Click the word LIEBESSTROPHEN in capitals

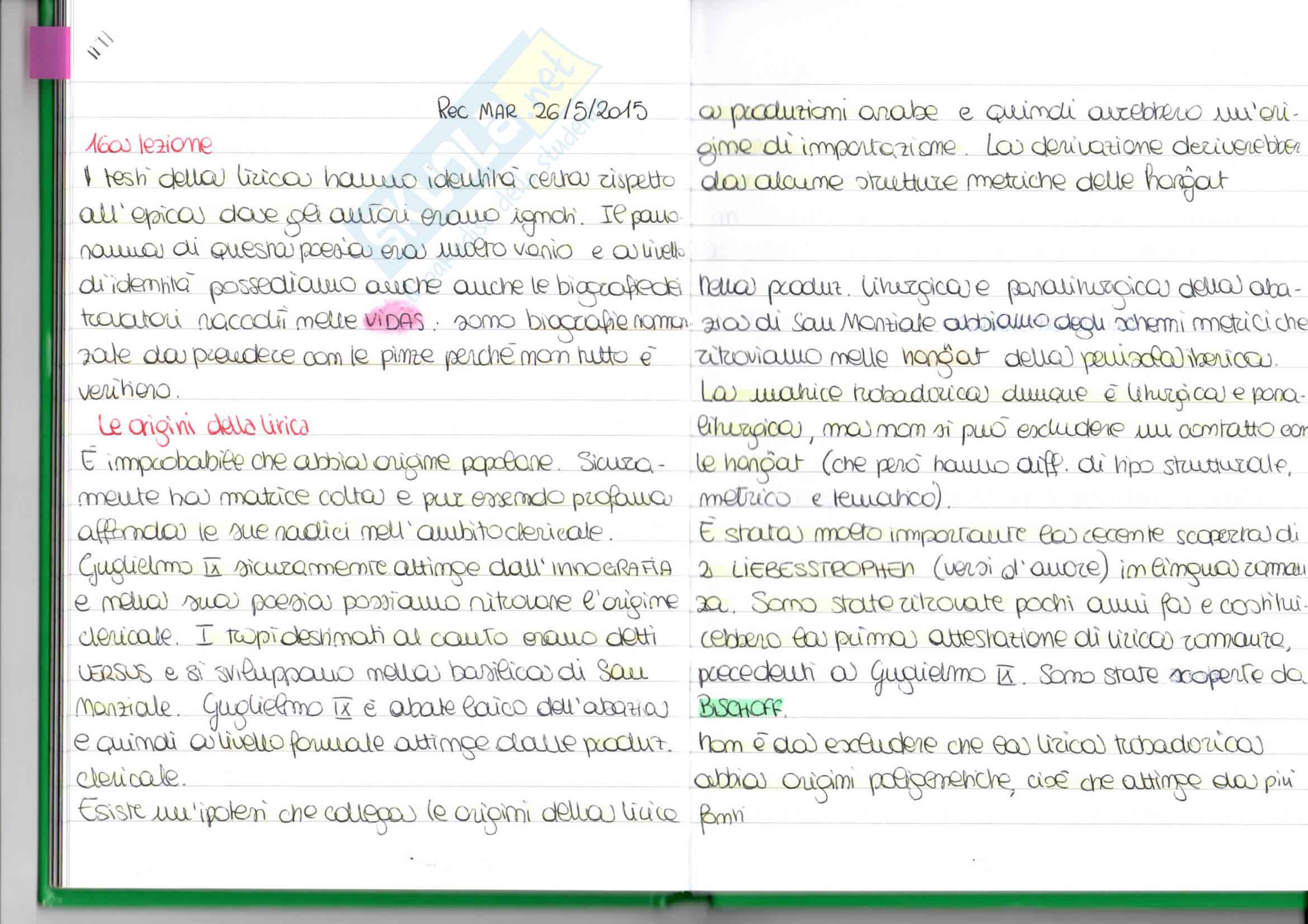[822, 569]
